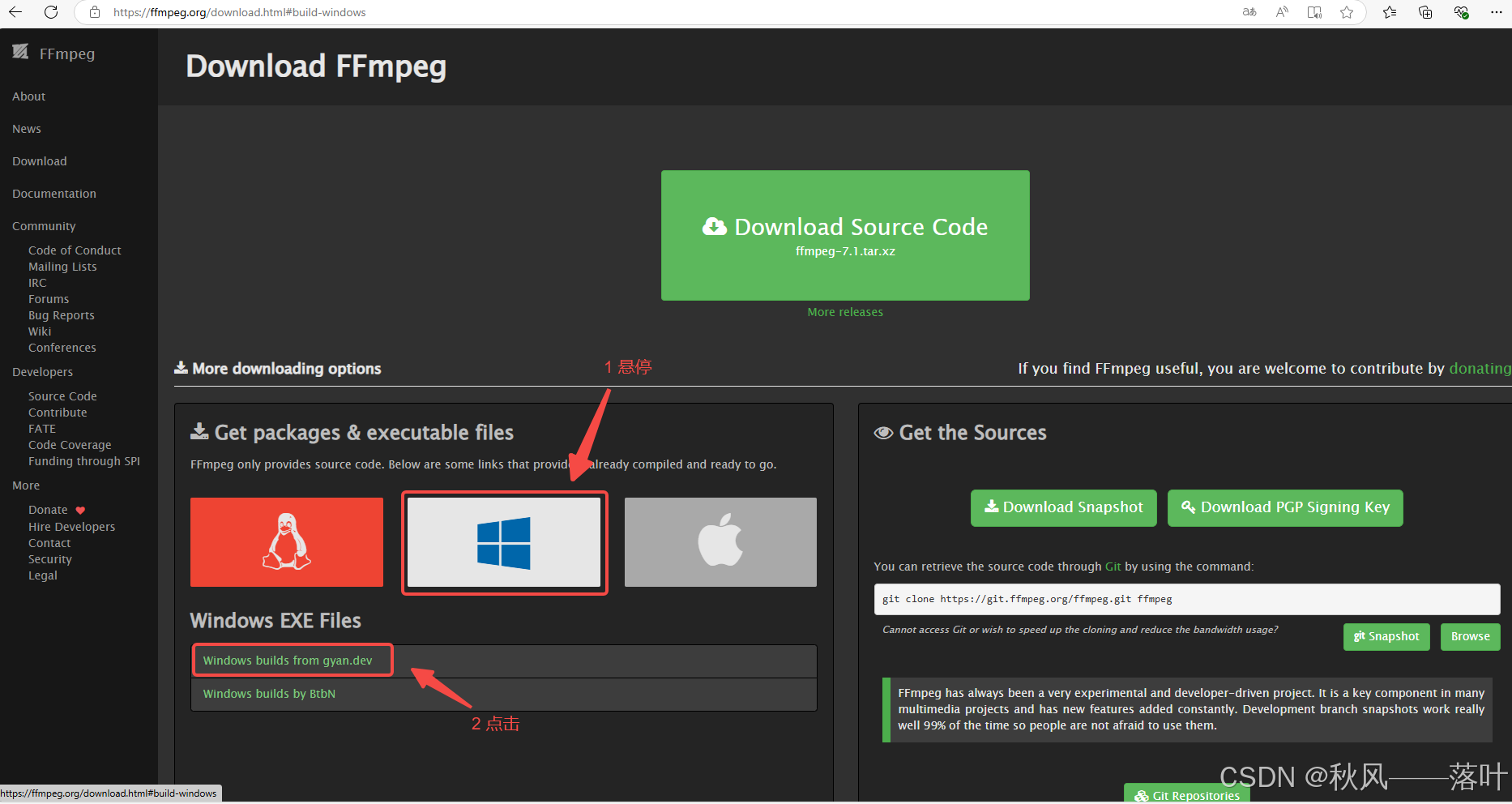Open the Forums link
Screen dimensions: 1512x804
click(49, 299)
